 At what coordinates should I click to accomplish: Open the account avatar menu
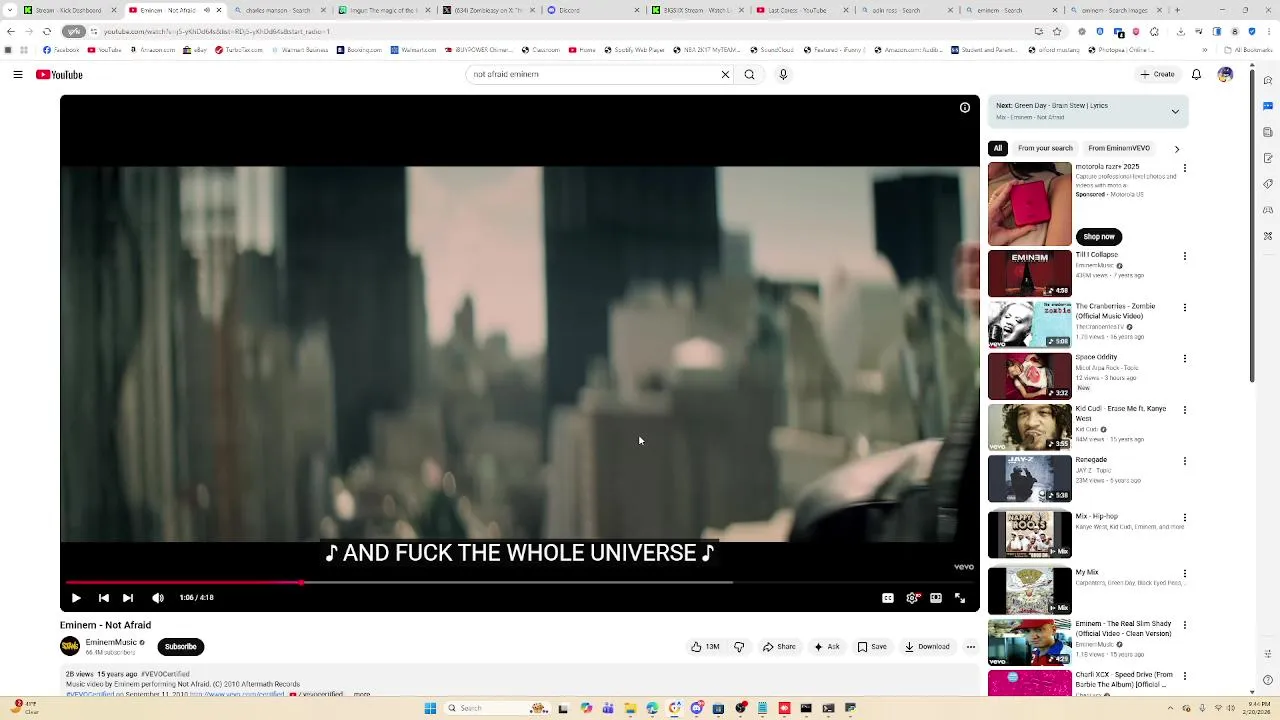[x=1226, y=74]
